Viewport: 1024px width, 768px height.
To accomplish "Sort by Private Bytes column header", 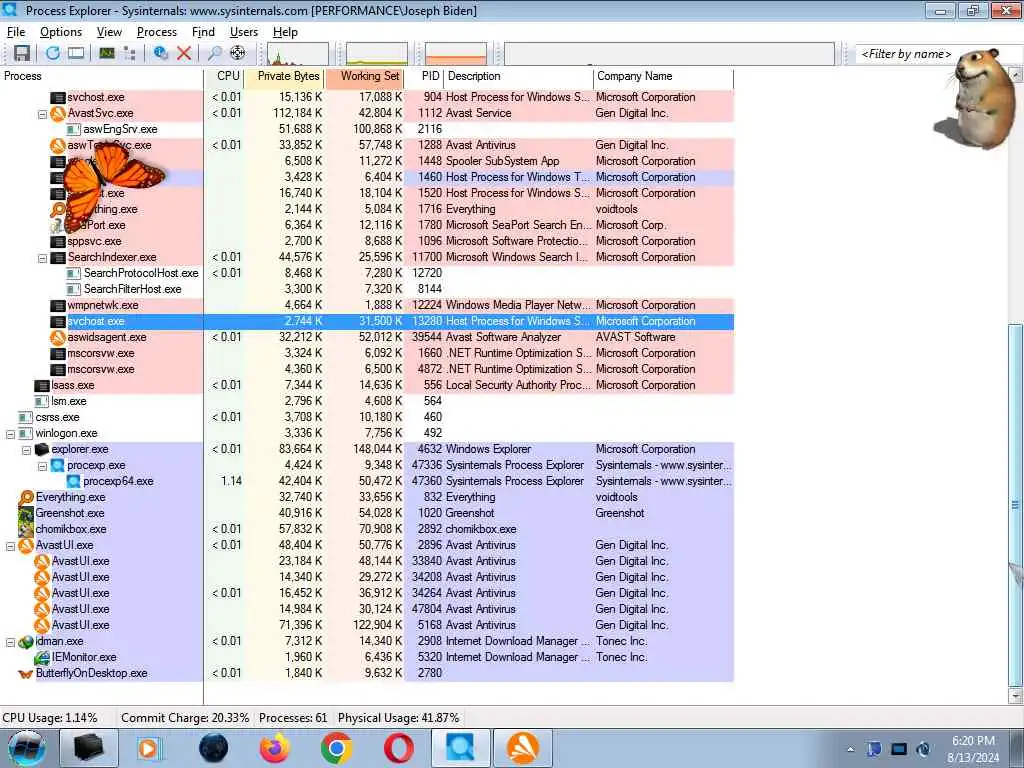I will pyautogui.click(x=284, y=76).
